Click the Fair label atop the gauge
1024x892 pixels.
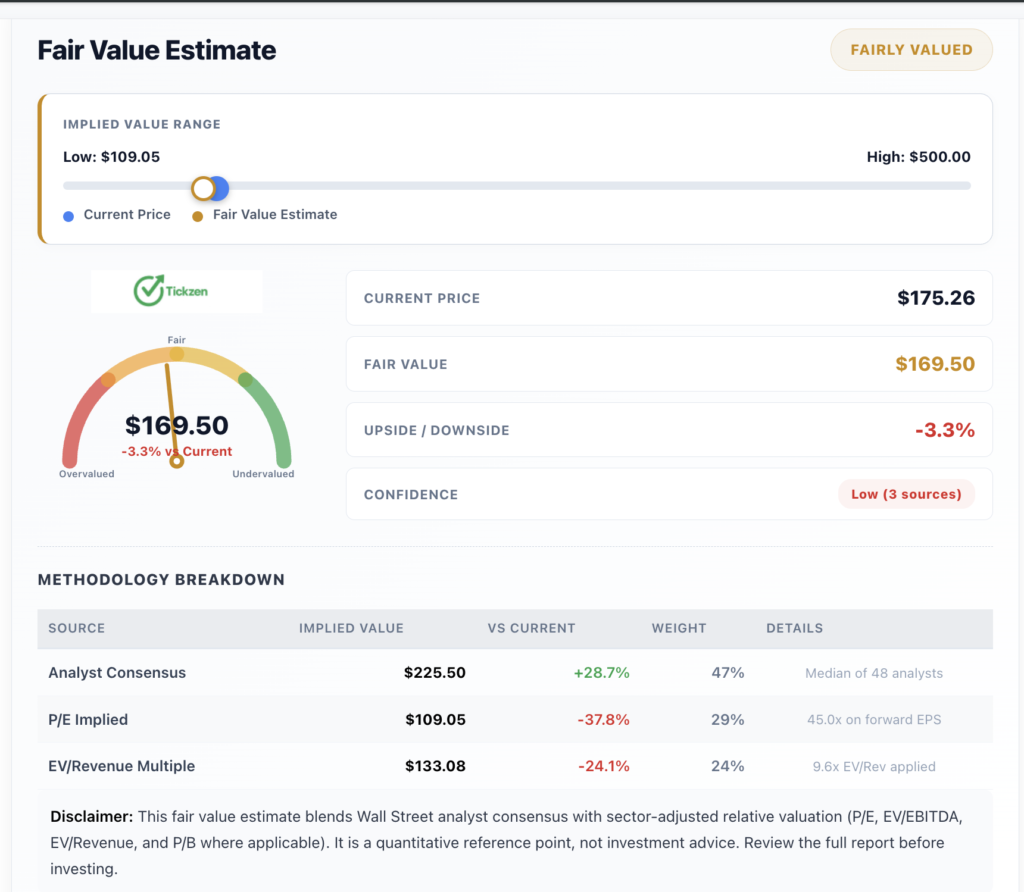(176, 340)
